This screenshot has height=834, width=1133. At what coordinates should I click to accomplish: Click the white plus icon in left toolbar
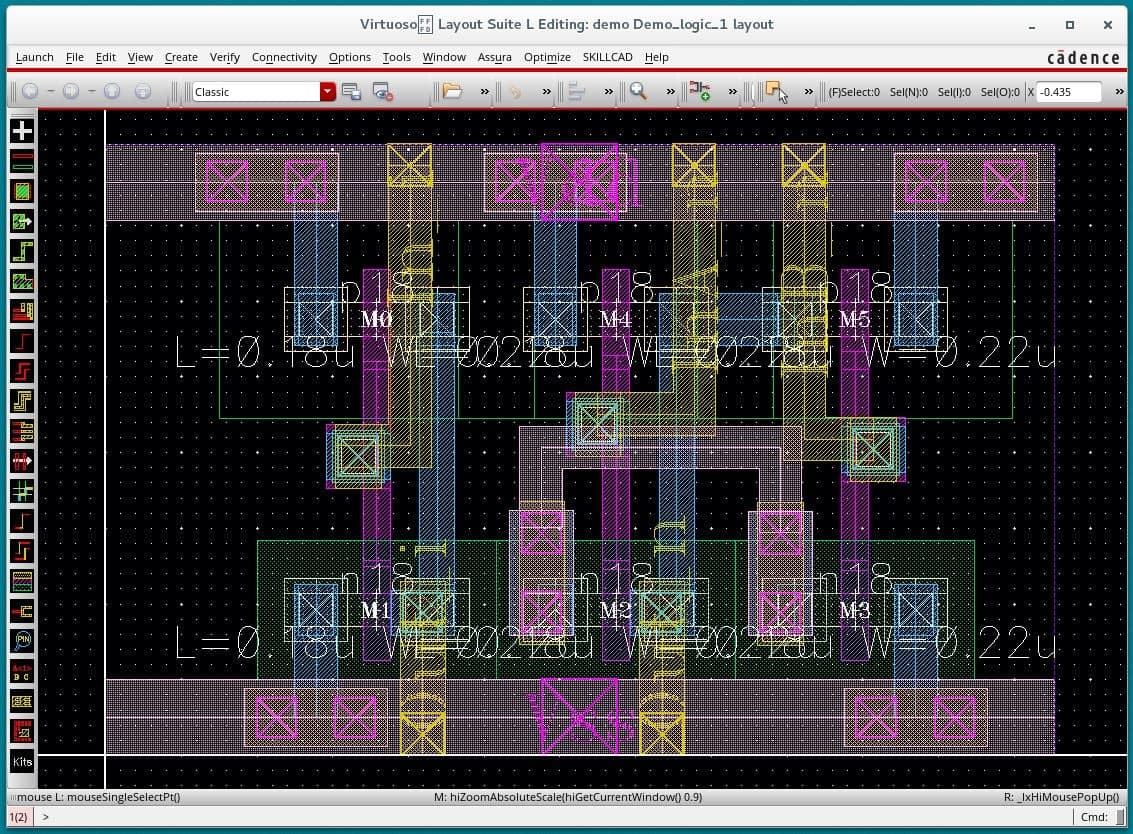pyautogui.click(x=21, y=130)
